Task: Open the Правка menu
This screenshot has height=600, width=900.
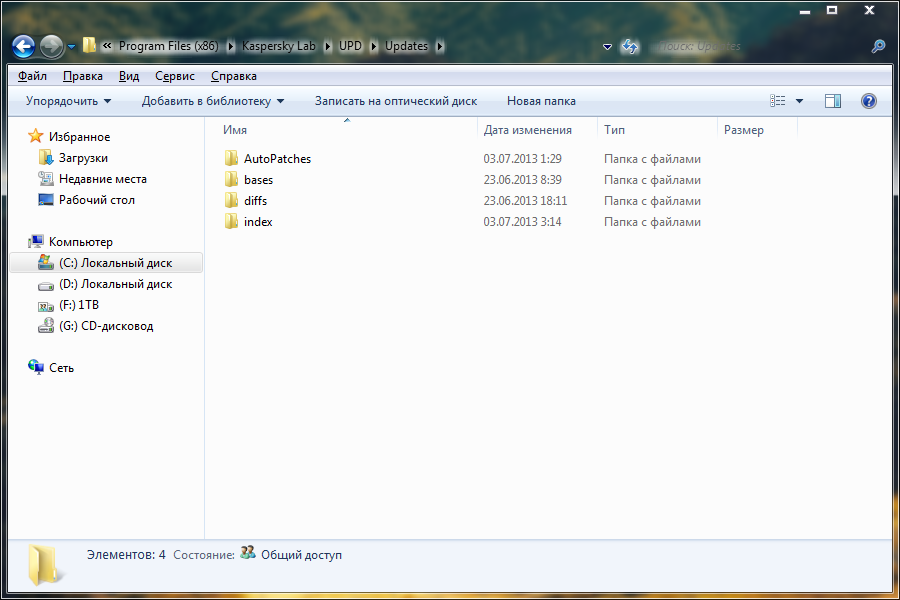Action: pos(83,76)
